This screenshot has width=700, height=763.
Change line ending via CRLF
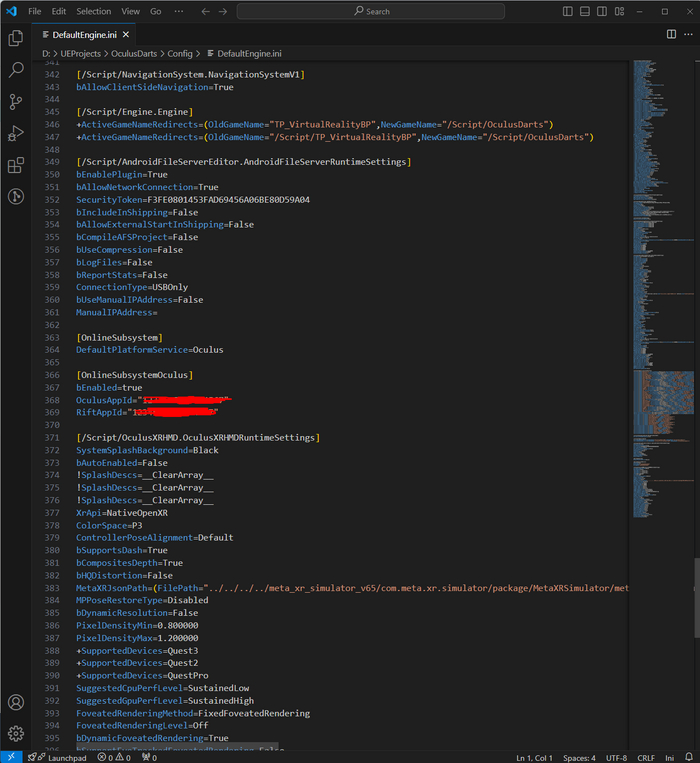pyautogui.click(x=646, y=758)
